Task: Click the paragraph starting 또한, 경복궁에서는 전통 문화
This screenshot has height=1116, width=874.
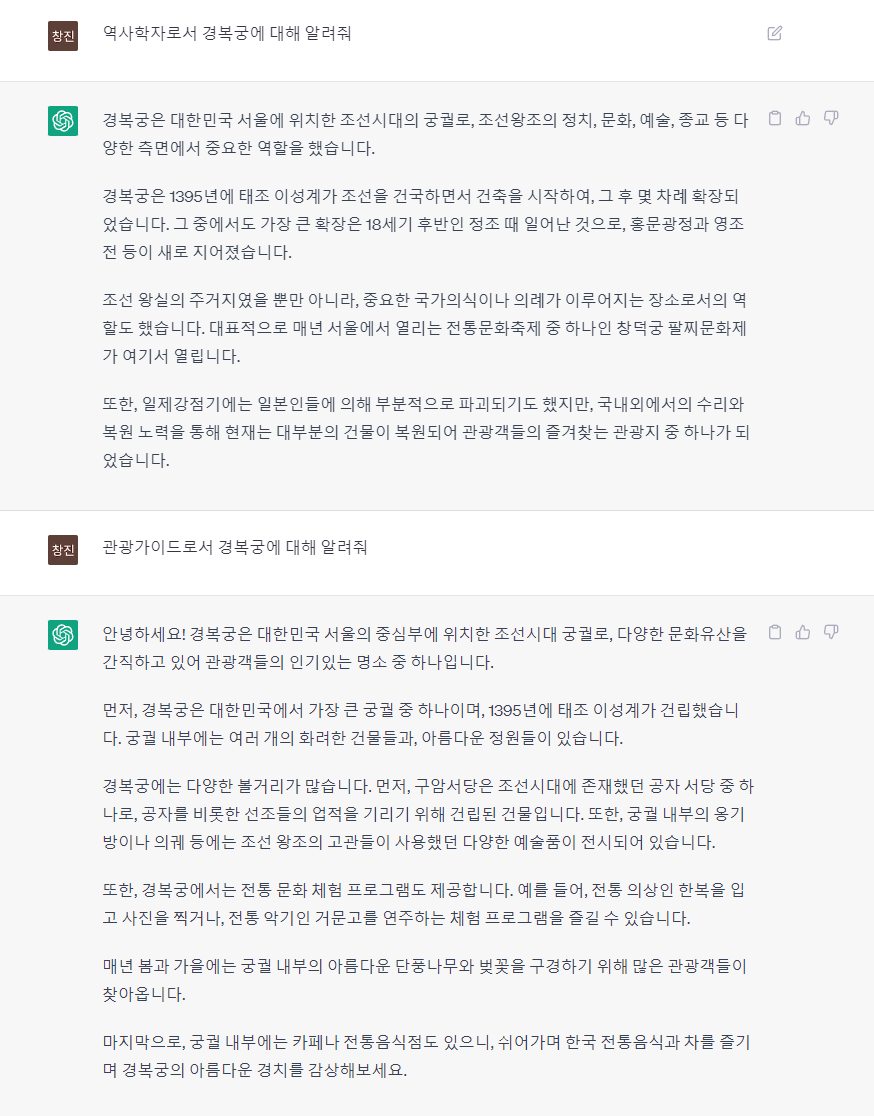Action: [423, 904]
